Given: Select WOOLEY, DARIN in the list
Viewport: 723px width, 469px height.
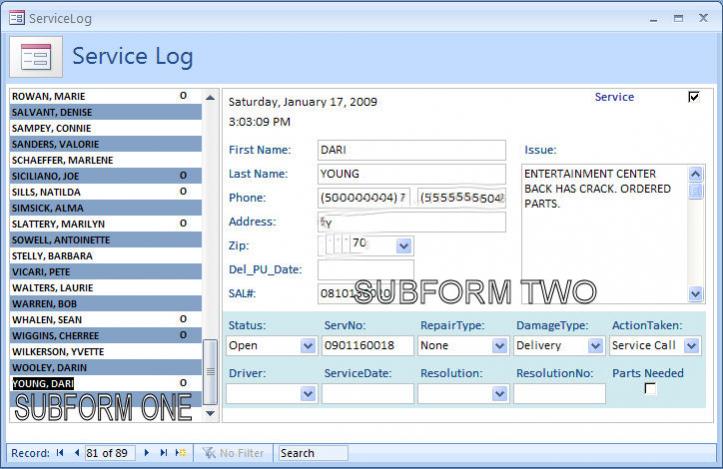Looking at the screenshot, I should coord(106,368).
